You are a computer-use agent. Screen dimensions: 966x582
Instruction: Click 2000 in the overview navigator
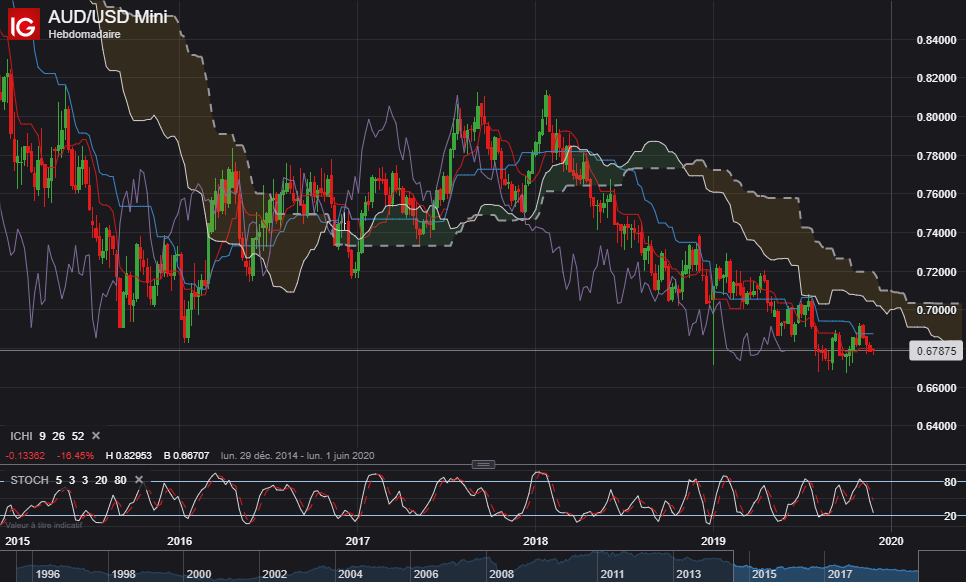[198, 574]
